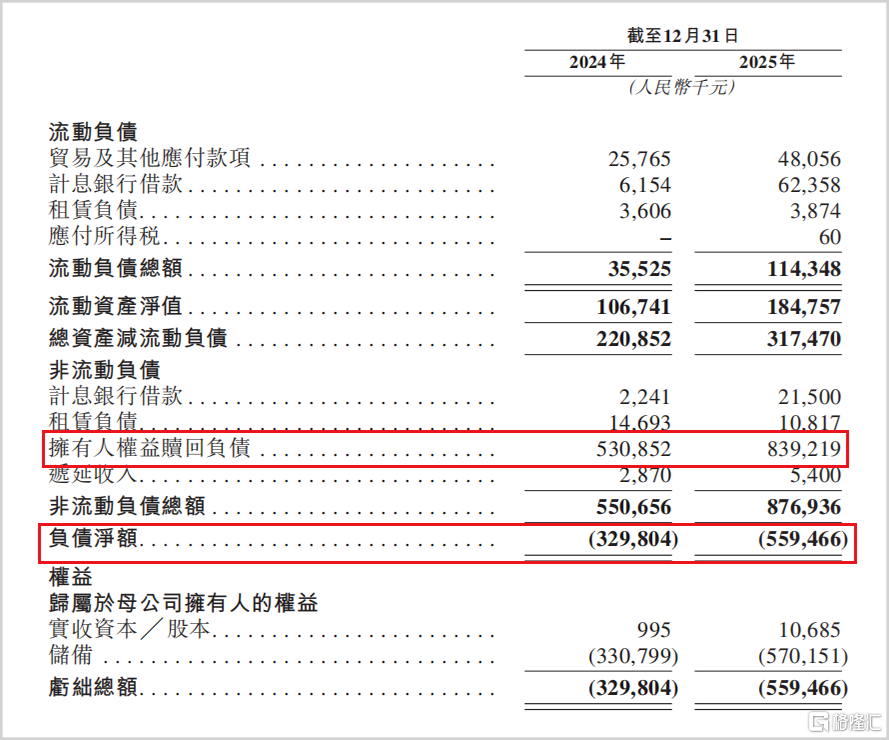Select highlighted 擁有人權益贖回負債 row label
This screenshot has width=889, height=740.
click(149, 448)
